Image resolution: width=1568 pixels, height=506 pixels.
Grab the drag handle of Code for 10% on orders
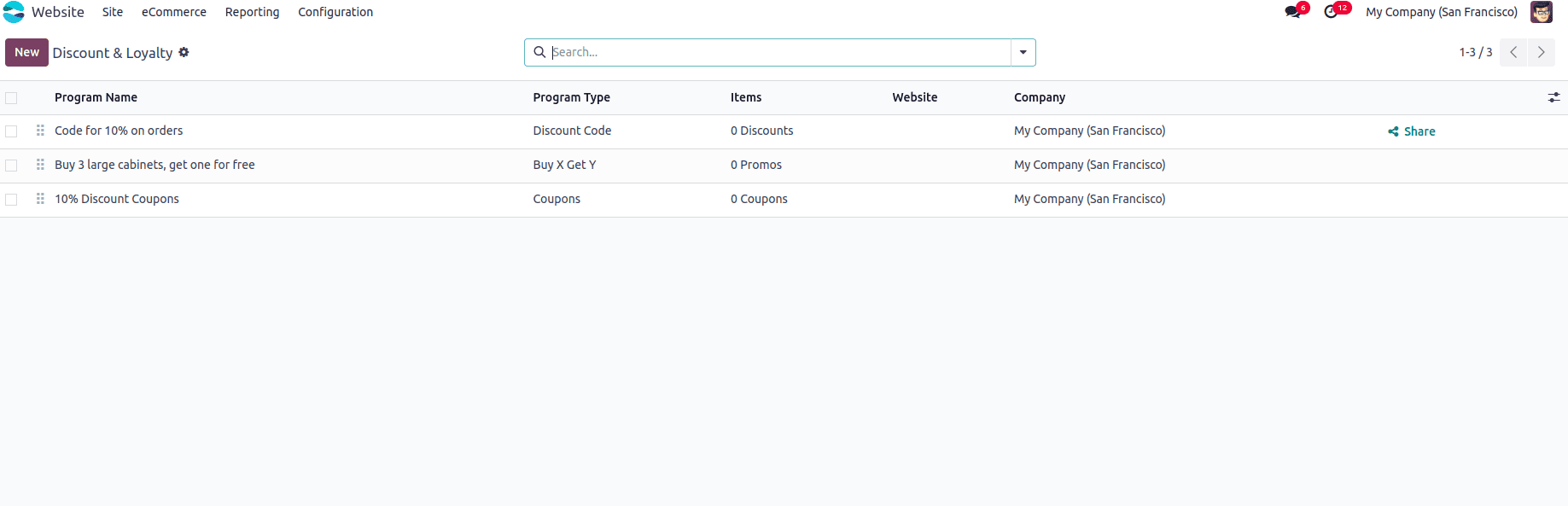[x=40, y=131]
